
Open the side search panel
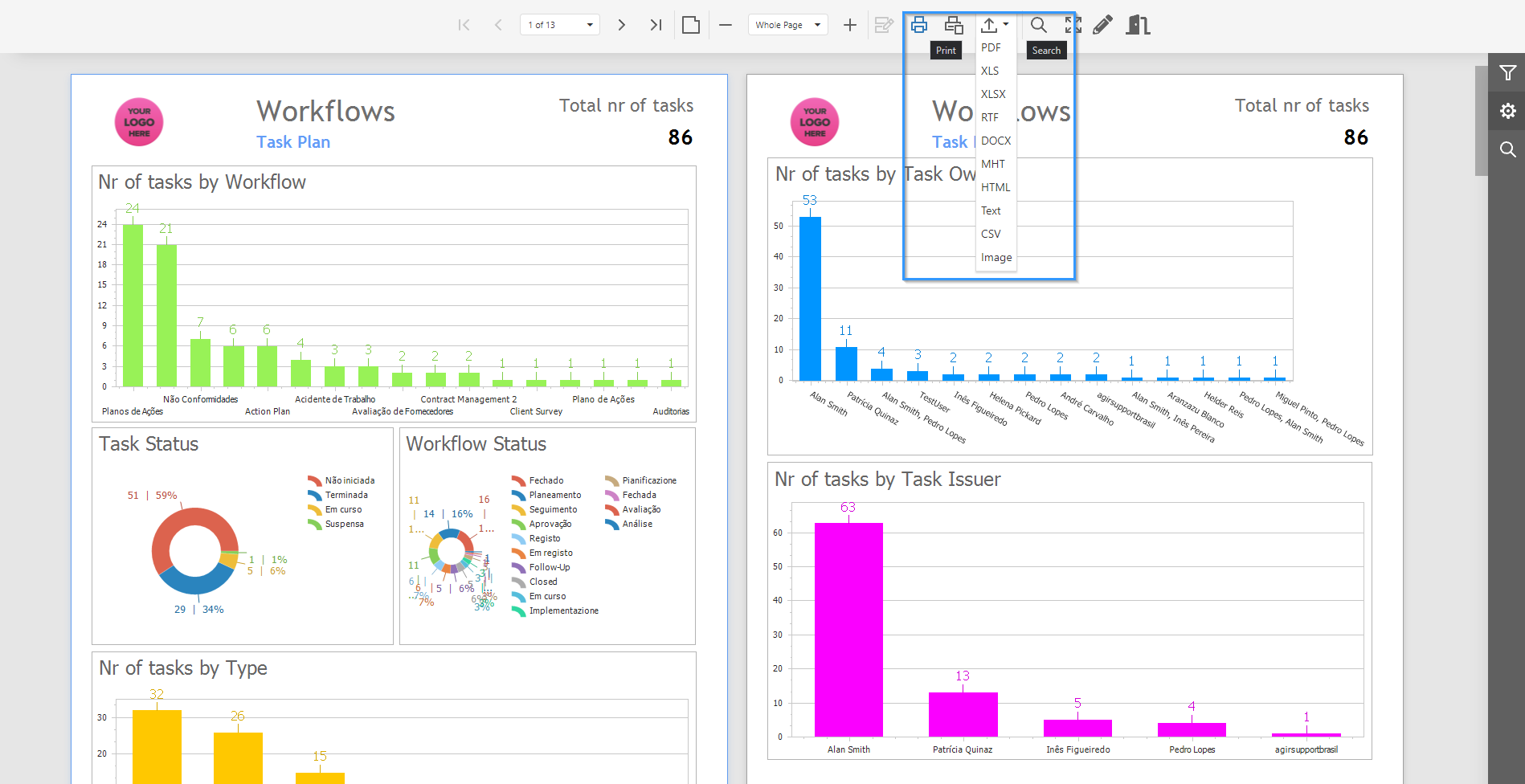click(1507, 149)
